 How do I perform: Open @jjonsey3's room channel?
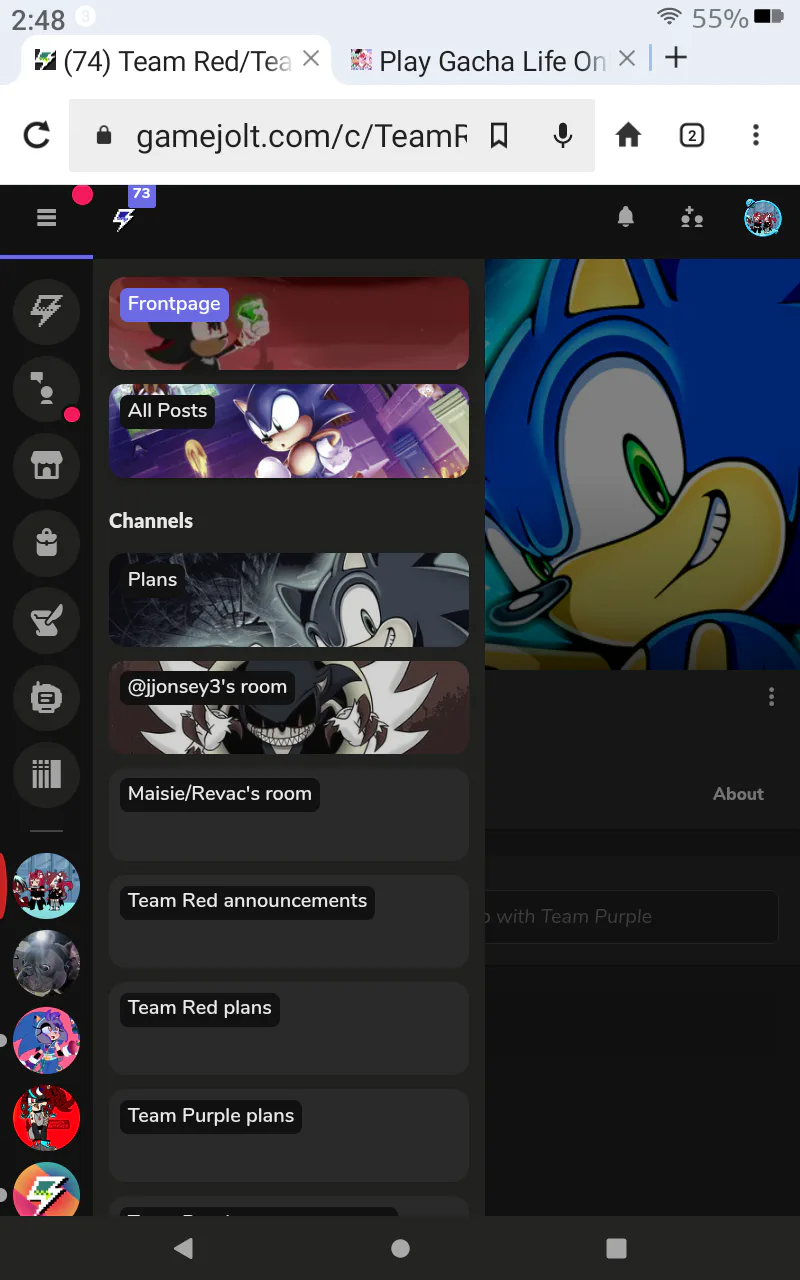[x=289, y=707]
